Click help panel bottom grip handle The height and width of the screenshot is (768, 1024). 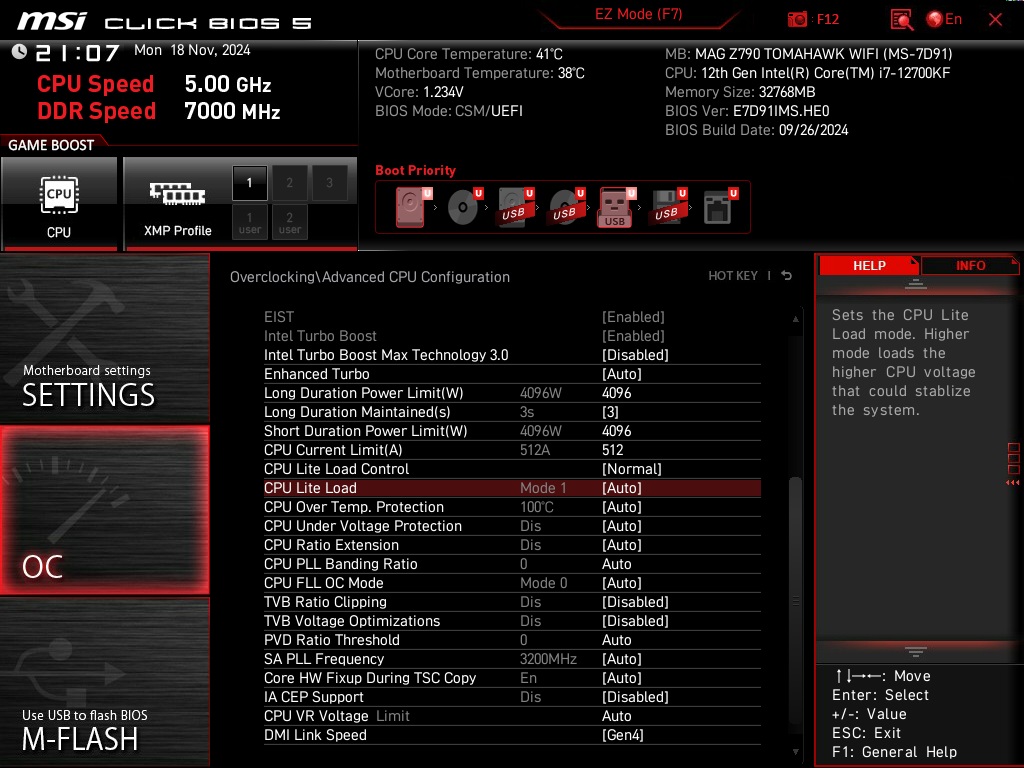coord(916,652)
